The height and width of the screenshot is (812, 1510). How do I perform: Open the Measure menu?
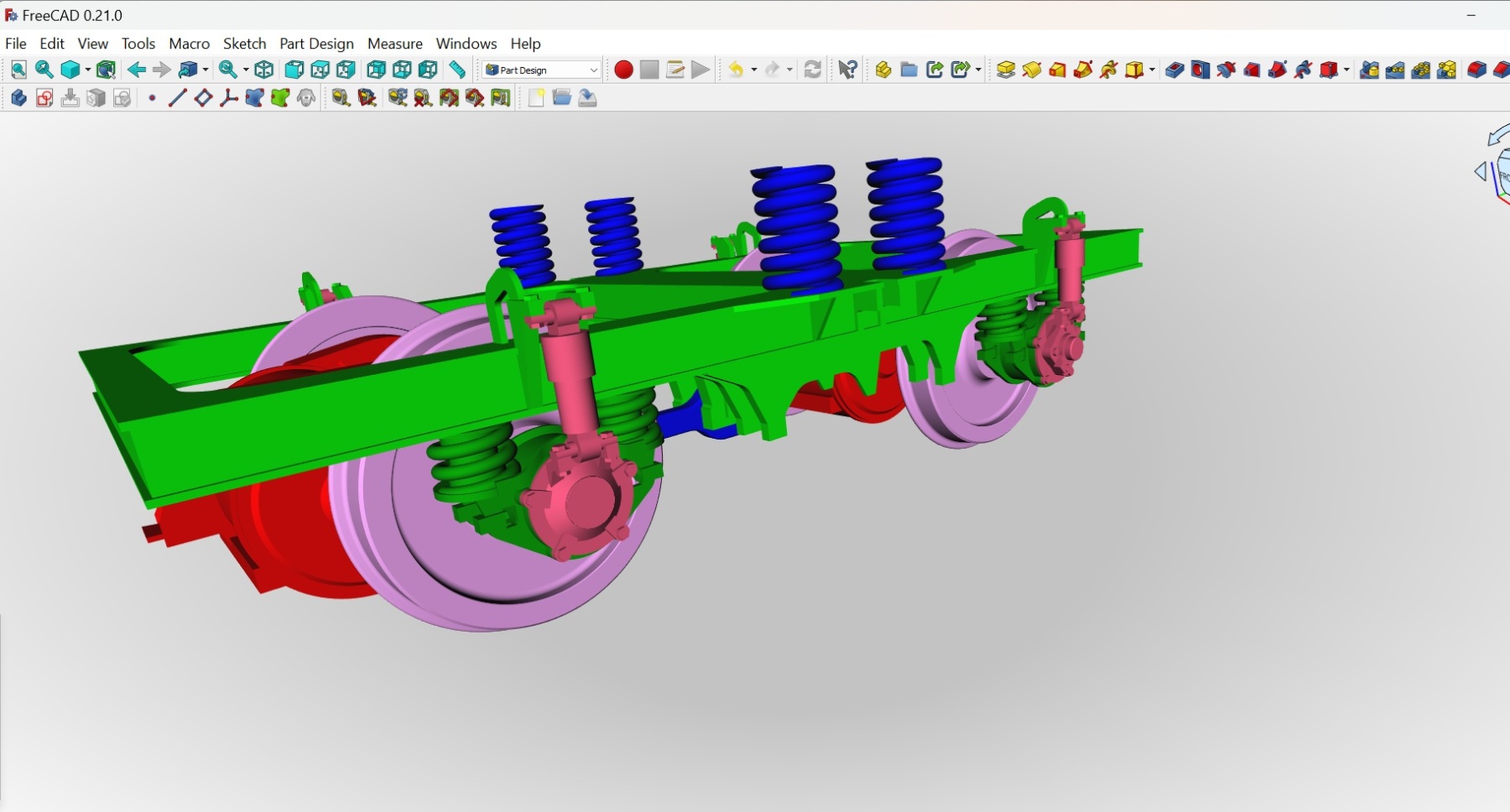395,44
